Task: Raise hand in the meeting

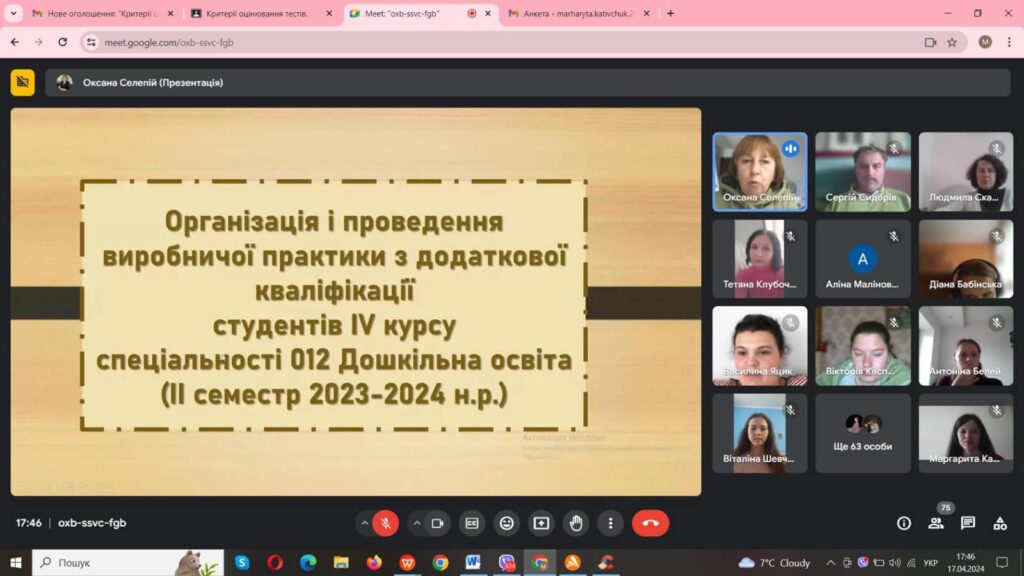Action: [x=575, y=523]
